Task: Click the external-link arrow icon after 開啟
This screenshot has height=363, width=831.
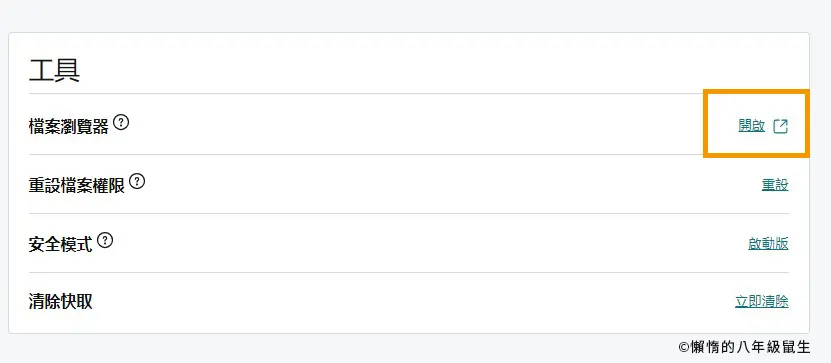Action: [781, 126]
